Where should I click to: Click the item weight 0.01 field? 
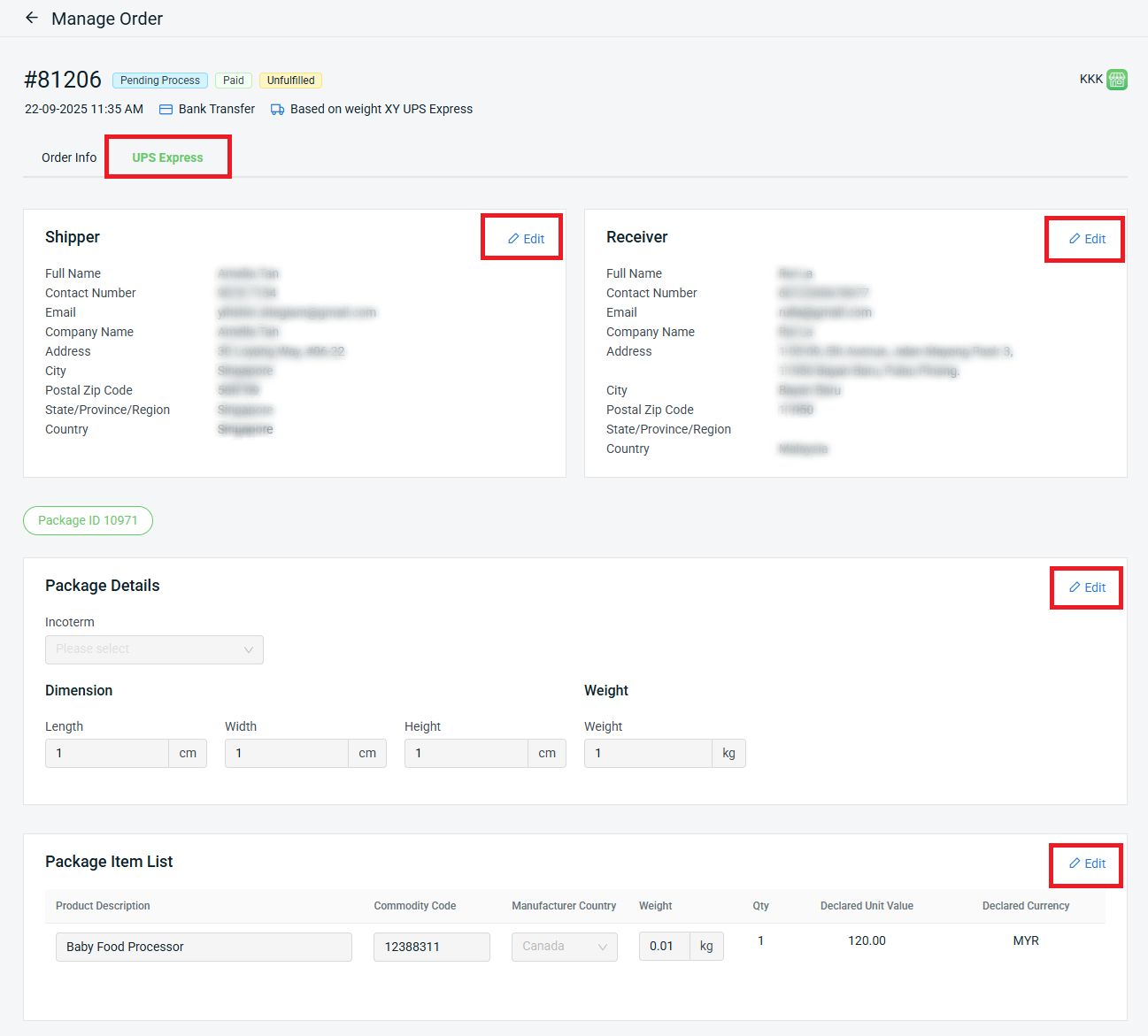[663, 947]
